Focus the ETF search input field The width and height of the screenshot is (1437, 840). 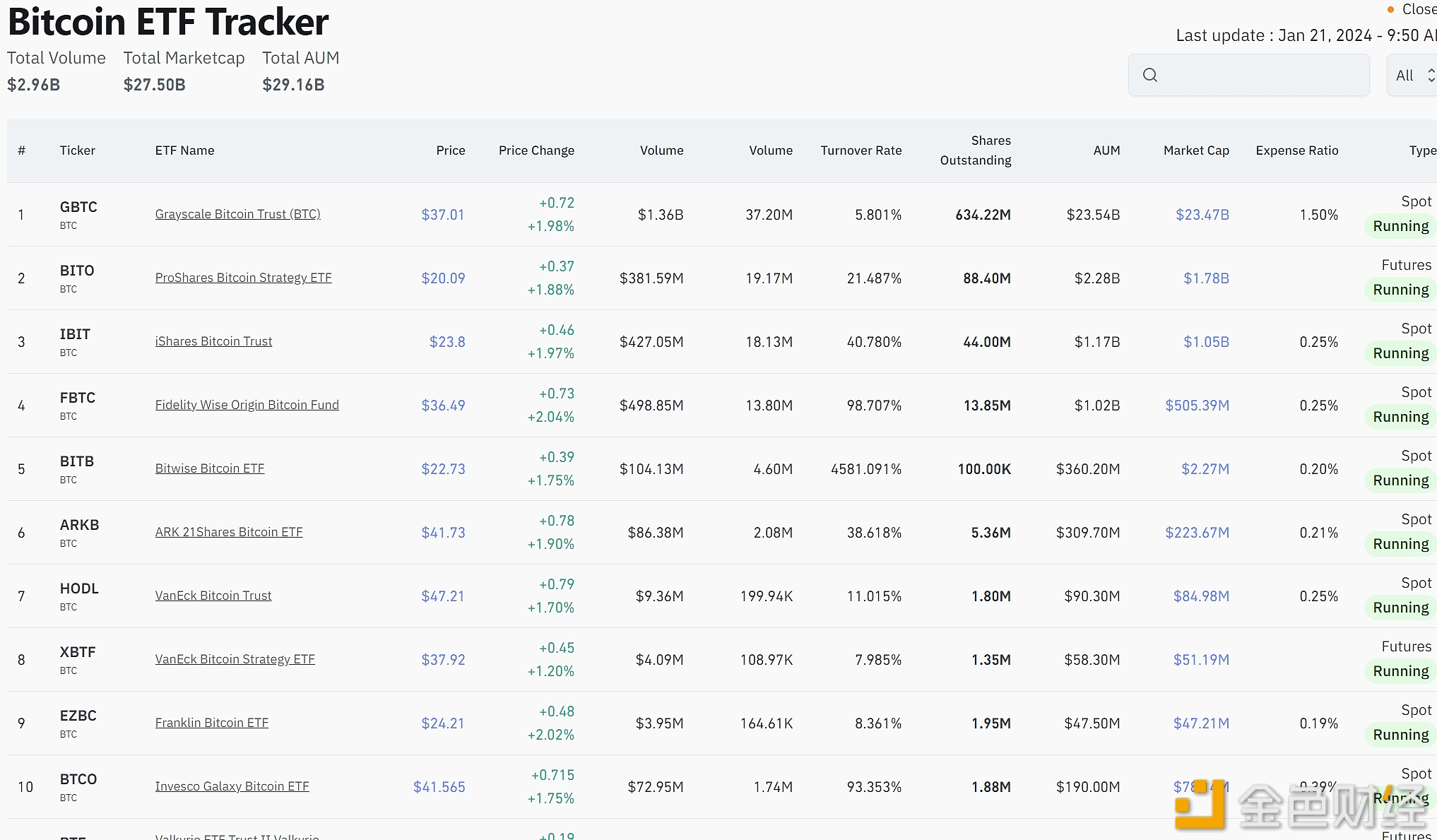[x=1248, y=75]
